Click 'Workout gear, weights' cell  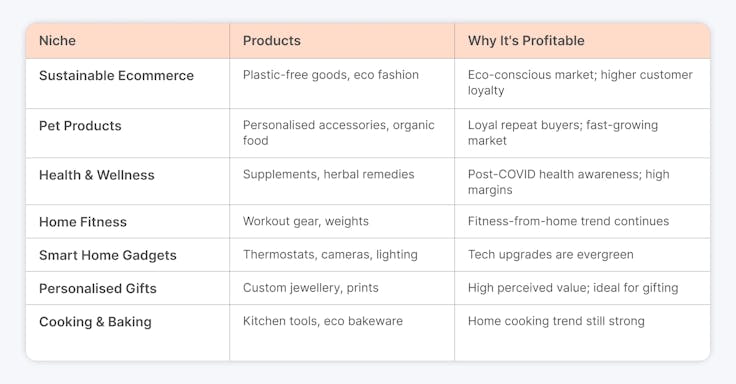[x=342, y=222]
